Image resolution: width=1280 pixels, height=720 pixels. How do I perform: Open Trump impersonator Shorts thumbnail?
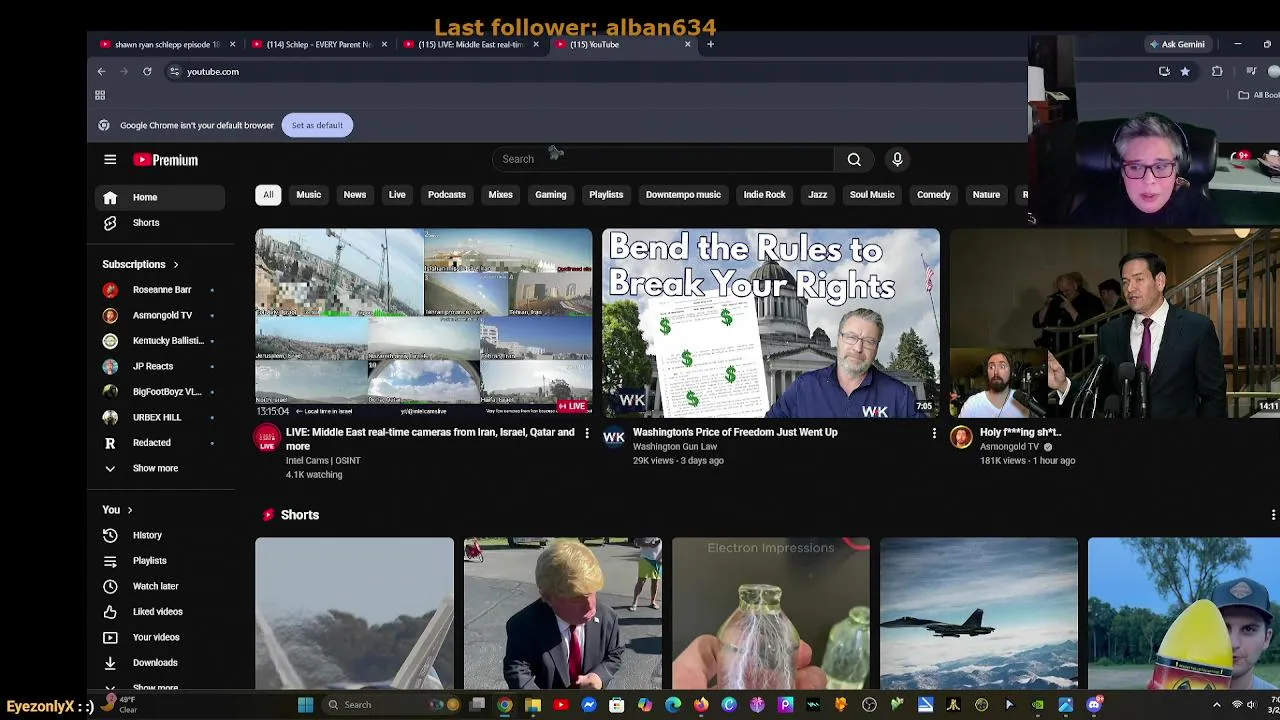[x=562, y=613]
